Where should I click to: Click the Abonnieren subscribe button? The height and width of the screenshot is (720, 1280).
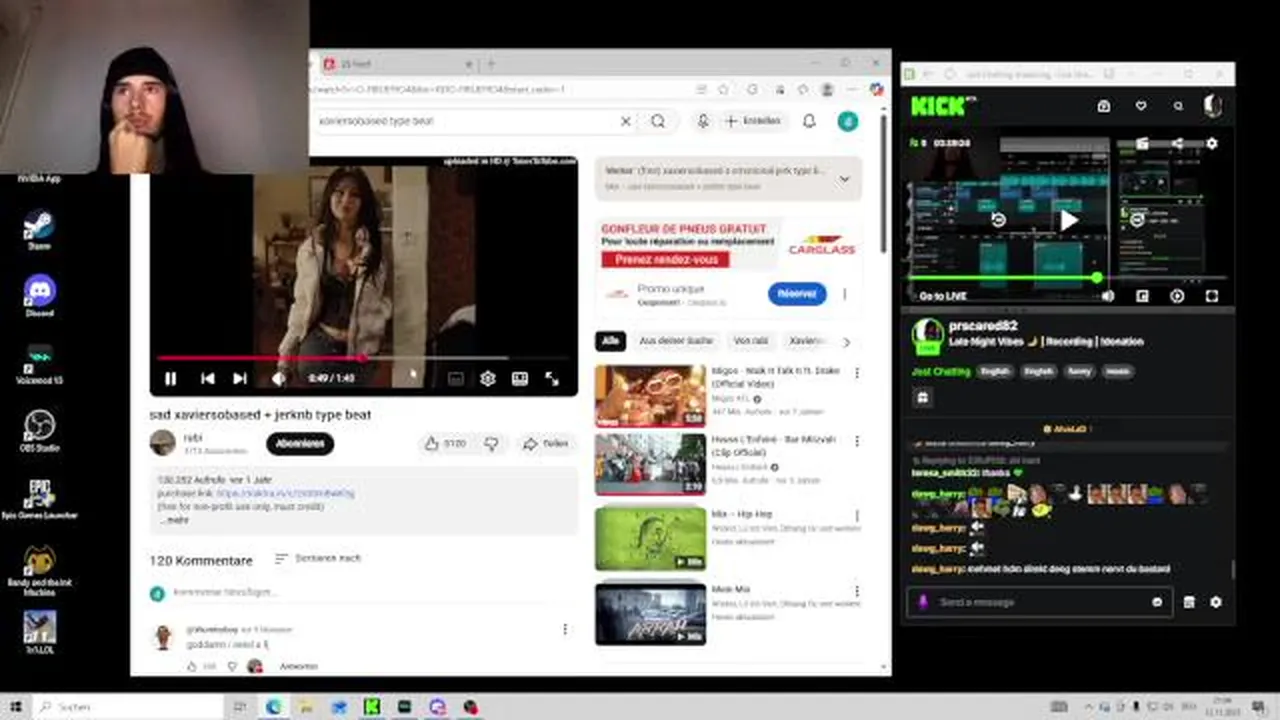click(x=300, y=444)
